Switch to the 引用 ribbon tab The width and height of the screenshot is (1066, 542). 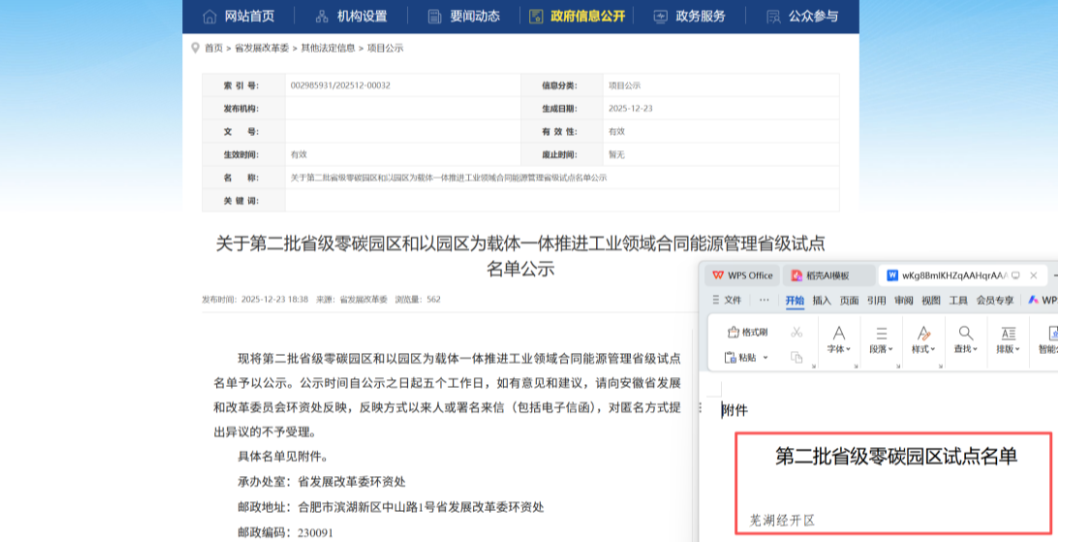(x=876, y=301)
